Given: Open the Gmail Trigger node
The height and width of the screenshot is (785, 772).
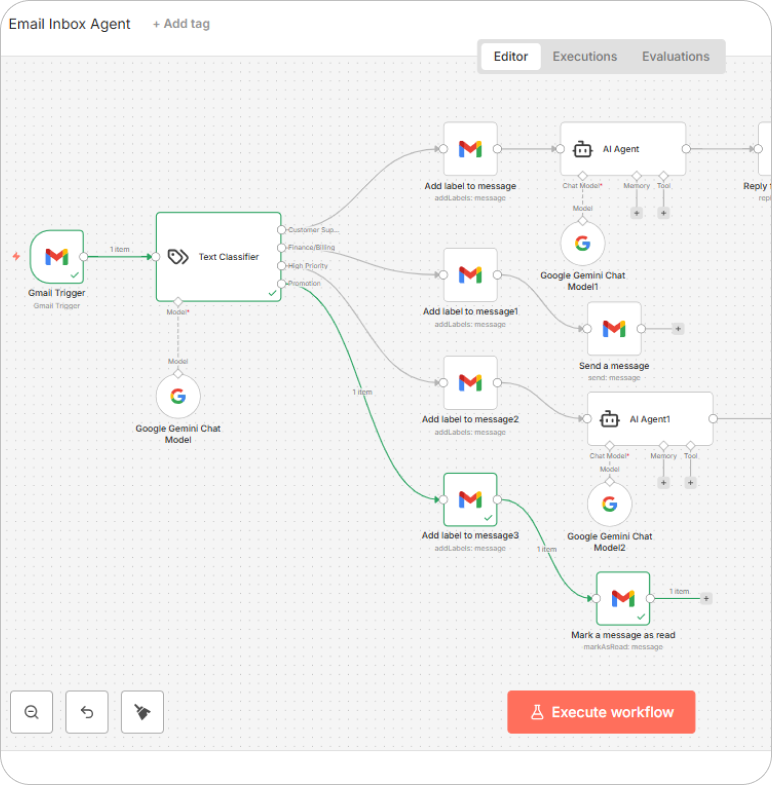Looking at the screenshot, I should (57, 257).
